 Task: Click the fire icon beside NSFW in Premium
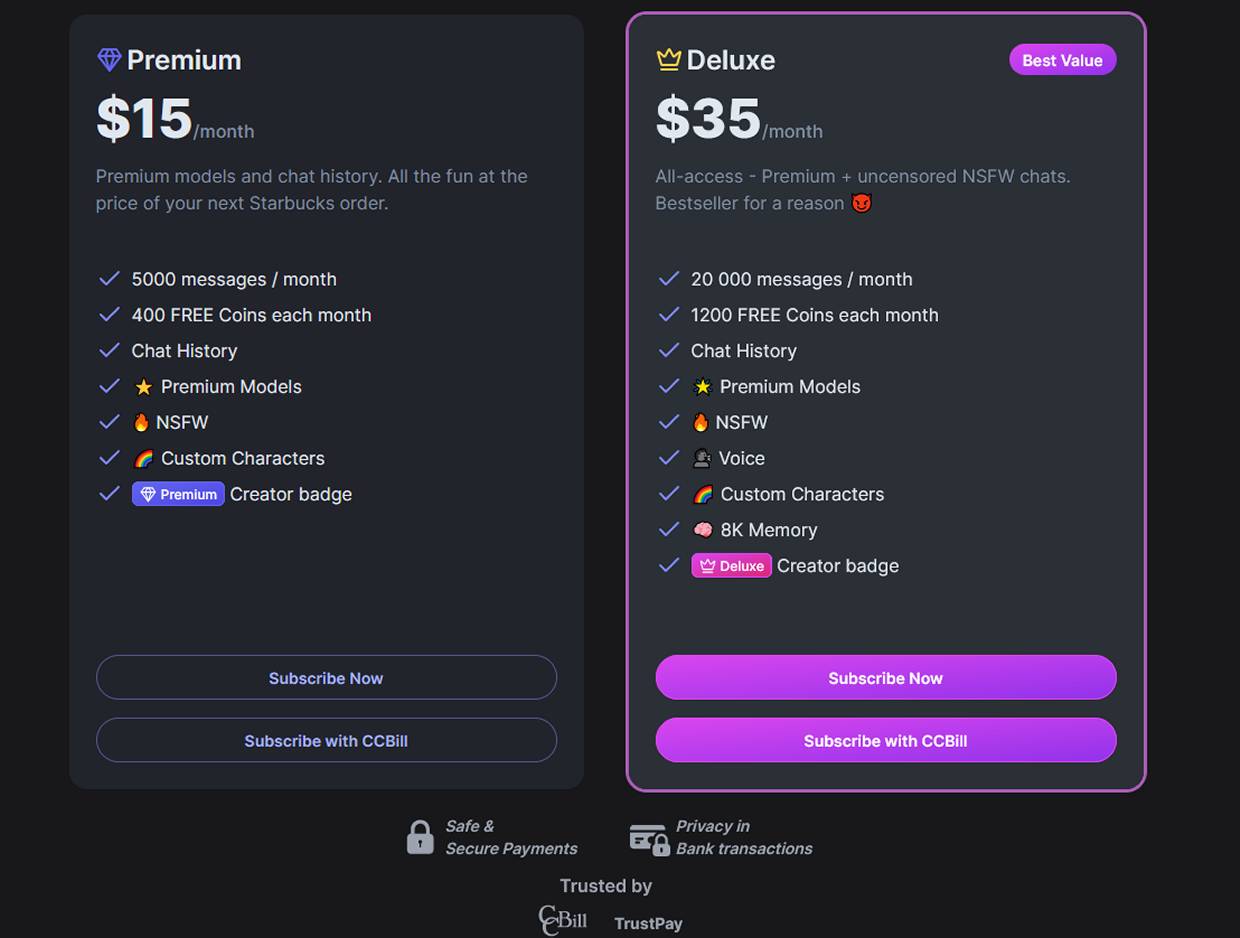tap(141, 422)
